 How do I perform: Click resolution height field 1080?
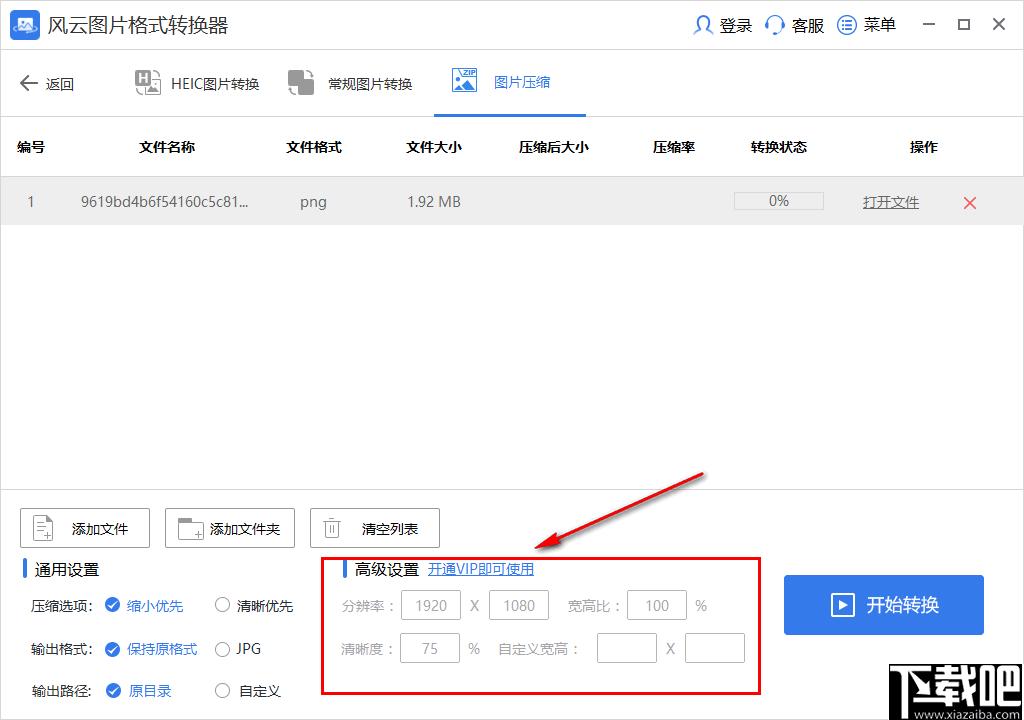519,606
